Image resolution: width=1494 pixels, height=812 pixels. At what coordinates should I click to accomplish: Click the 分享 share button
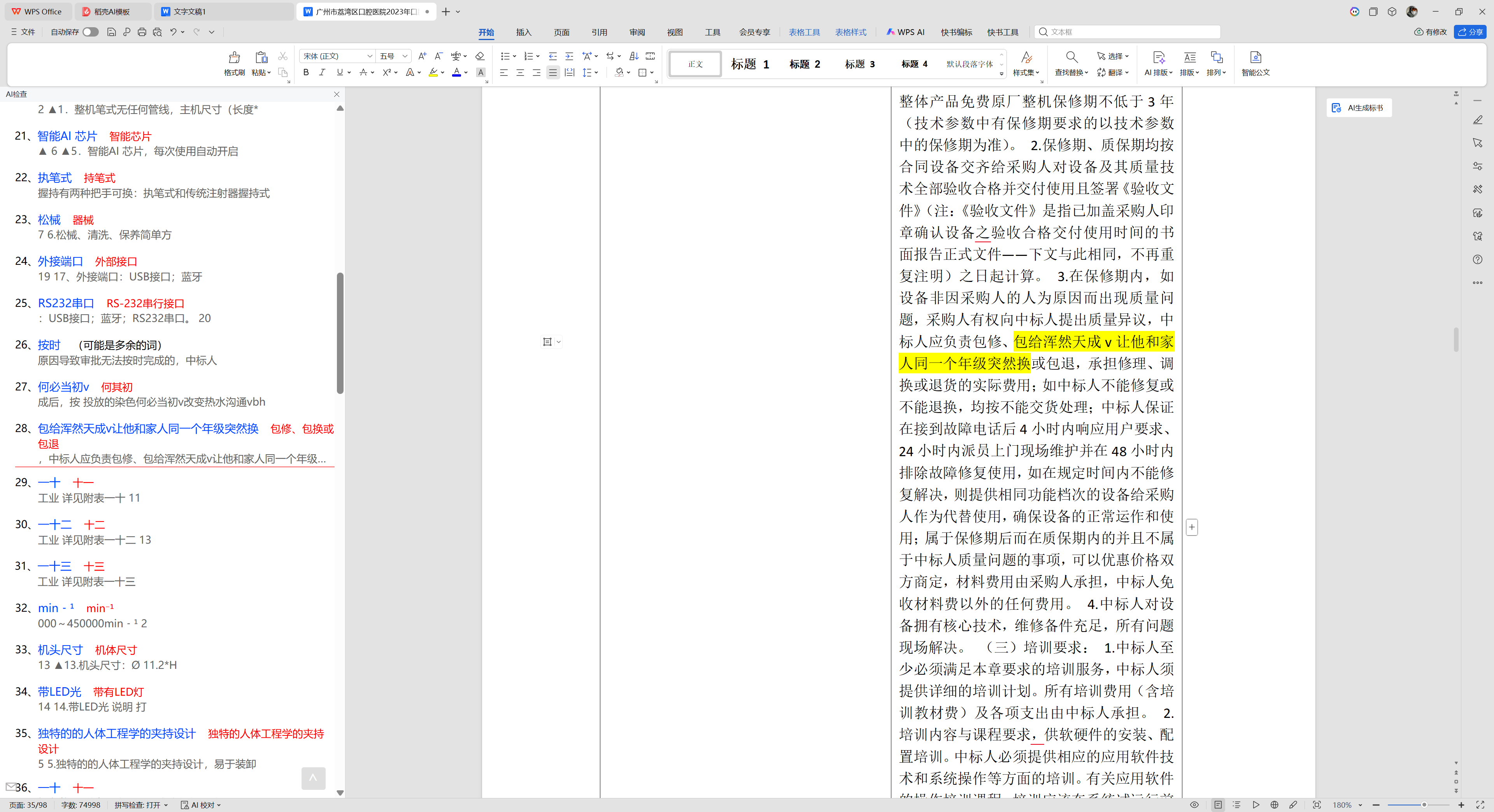1469,32
